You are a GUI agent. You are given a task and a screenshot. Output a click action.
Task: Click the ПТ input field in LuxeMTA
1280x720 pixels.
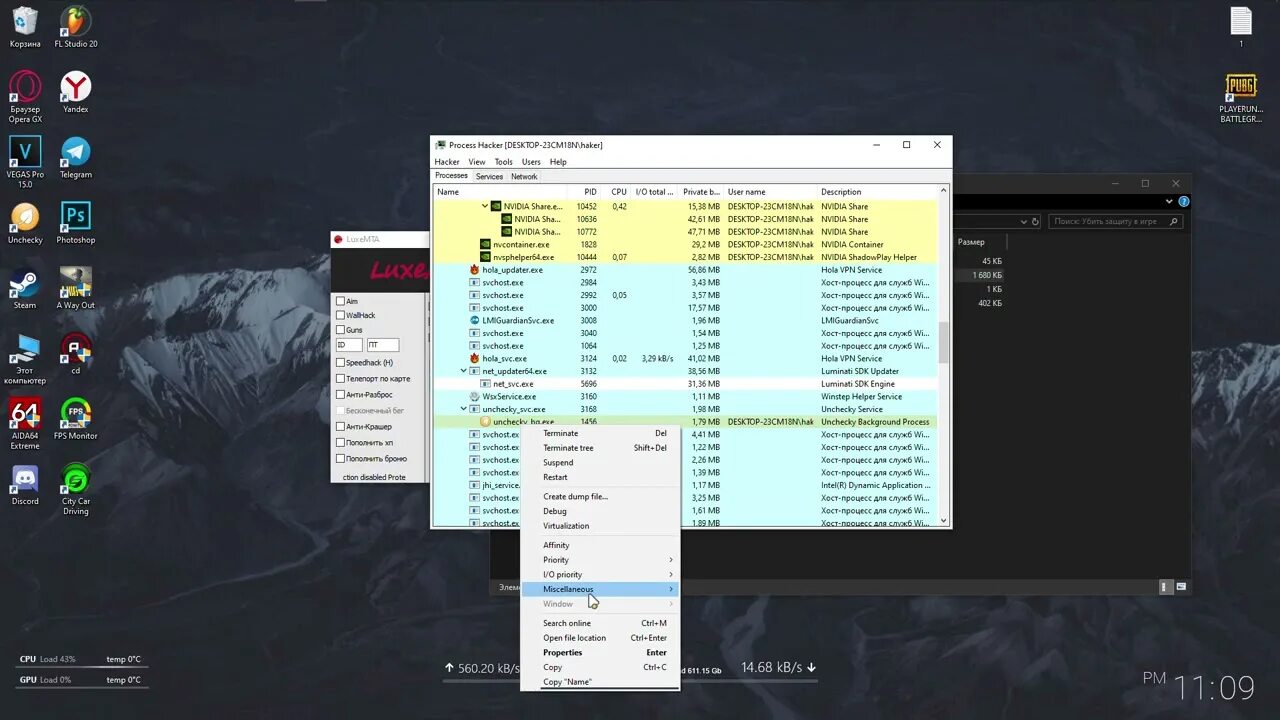(383, 345)
